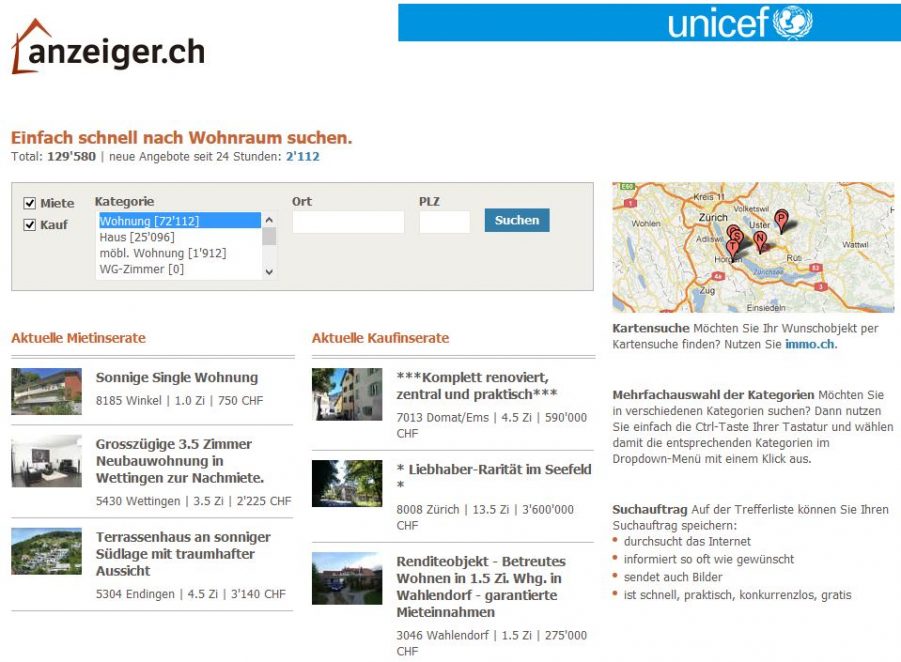
Task: Click the Suchen button
Action: [516, 220]
